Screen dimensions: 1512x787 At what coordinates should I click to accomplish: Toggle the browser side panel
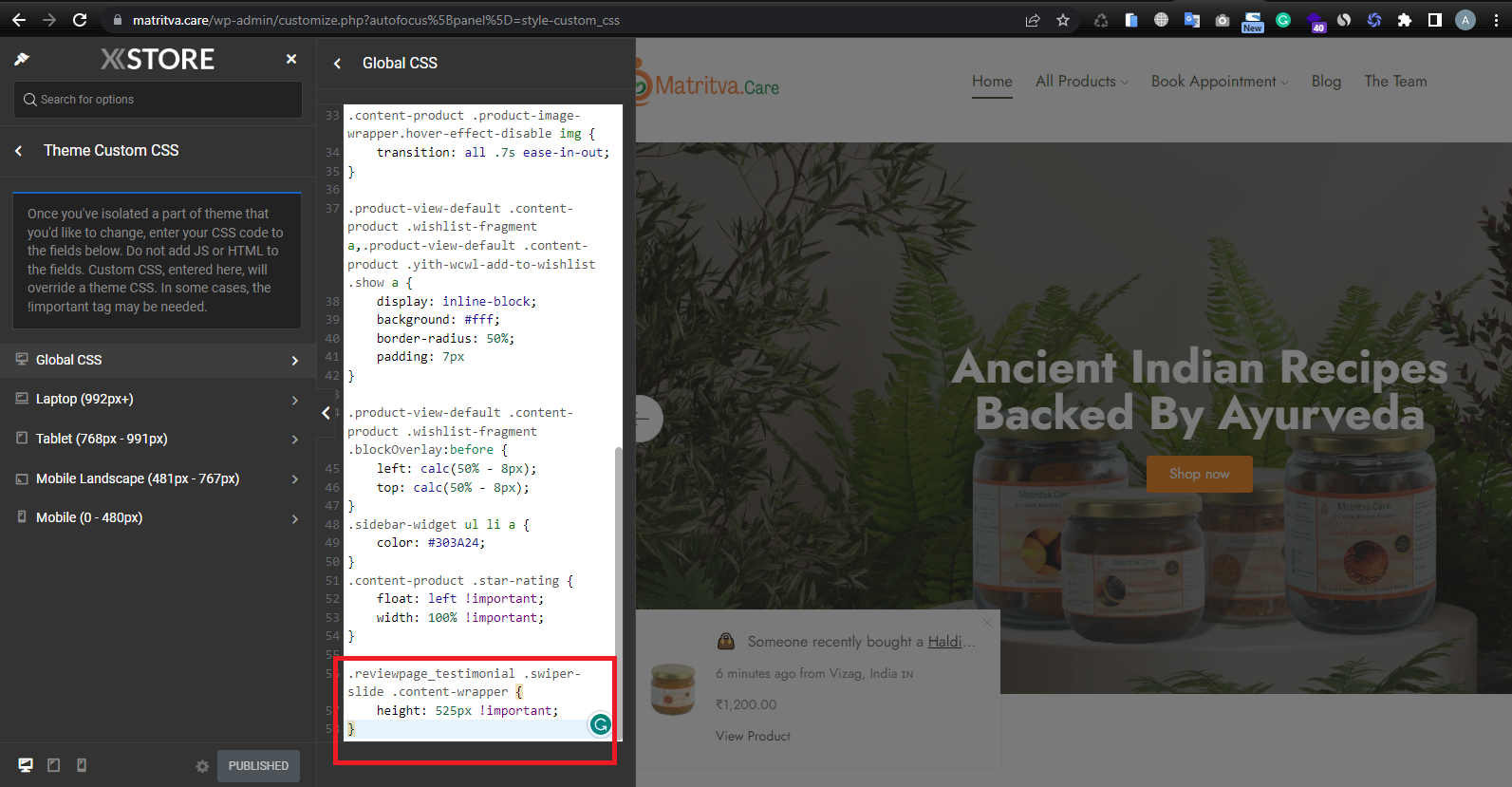(x=1435, y=20)
